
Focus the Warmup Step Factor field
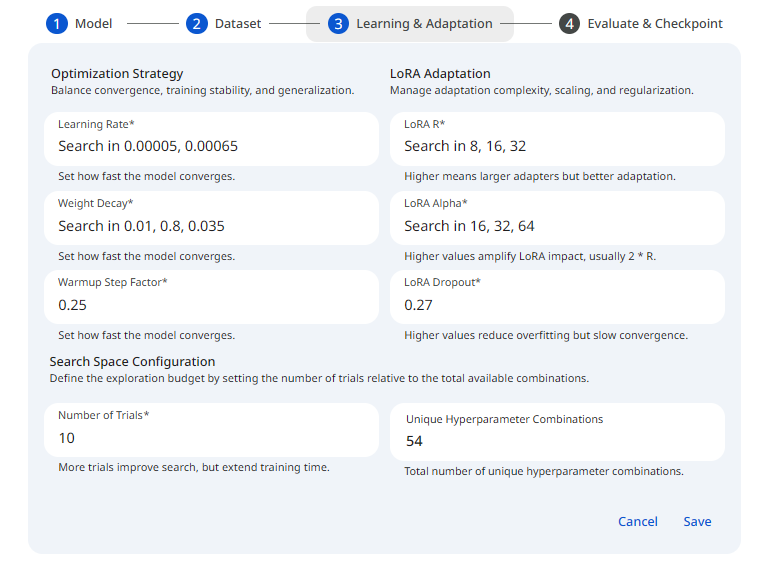pyautogui.click(x=211, y=304)
